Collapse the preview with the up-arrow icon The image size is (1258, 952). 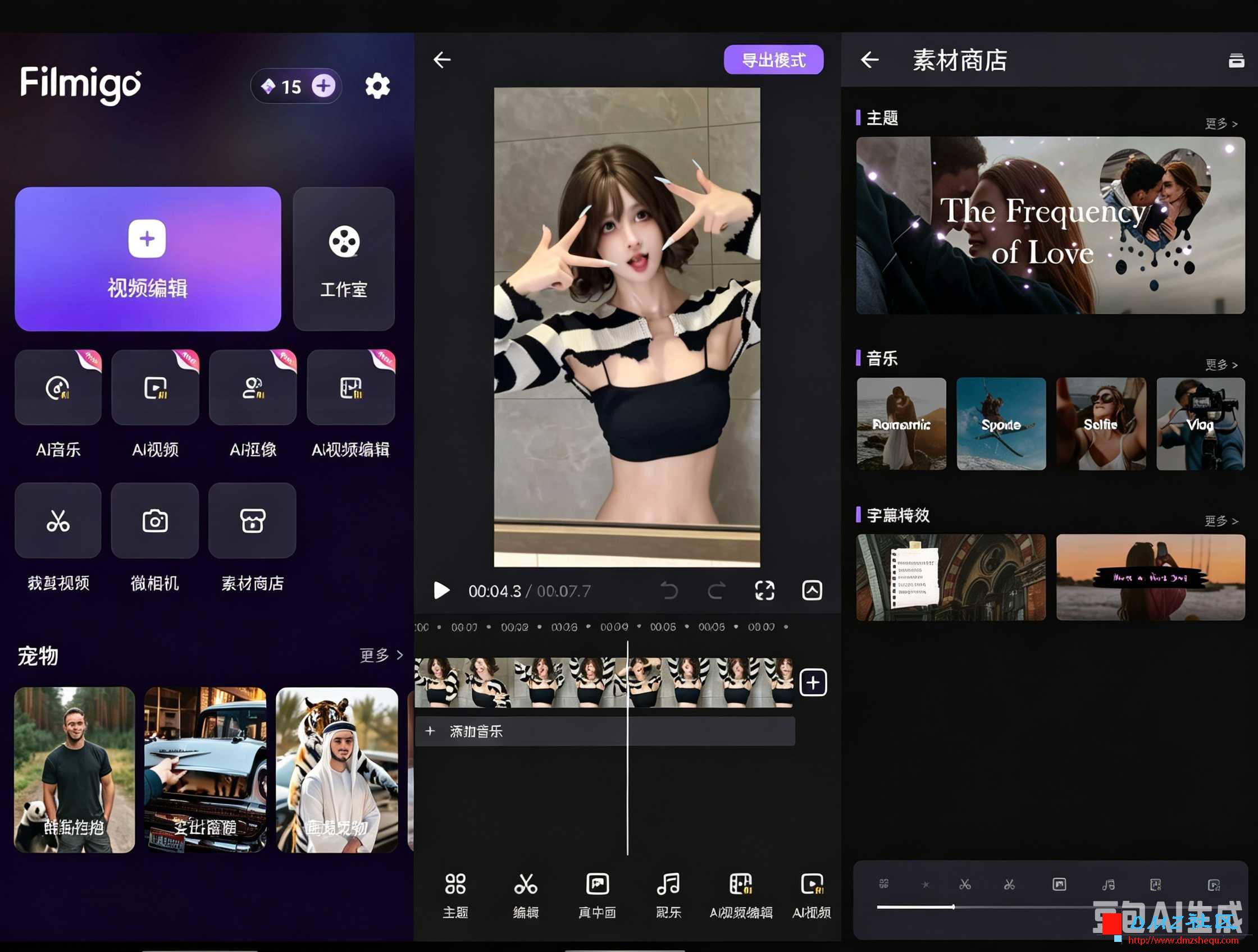tap(812, 591)
